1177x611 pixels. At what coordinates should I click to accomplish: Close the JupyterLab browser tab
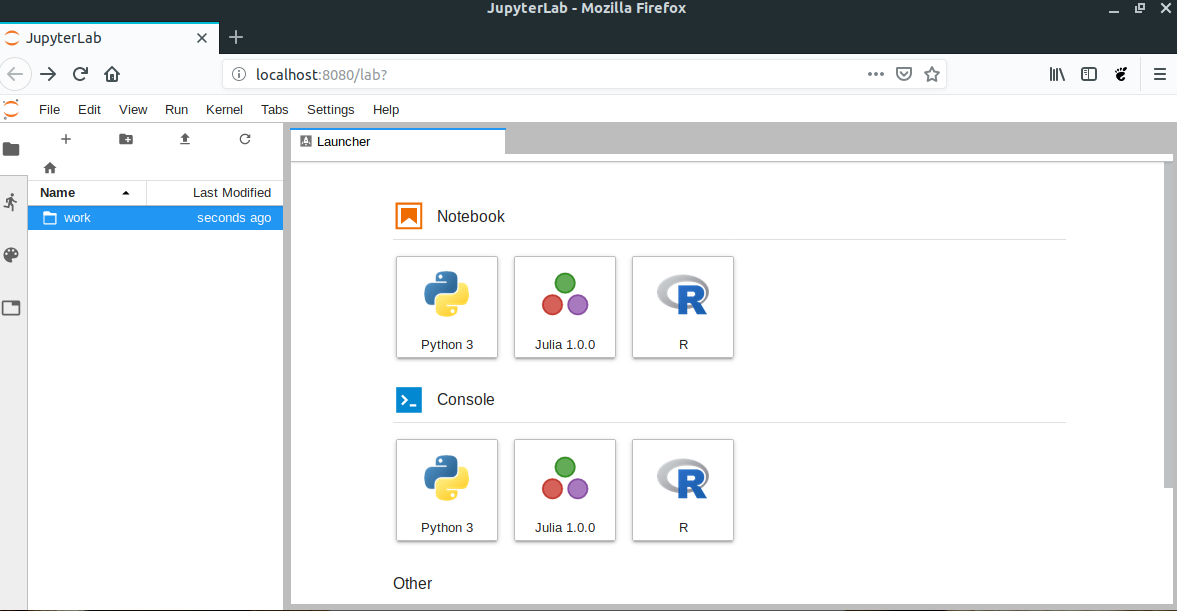point(202,38)
